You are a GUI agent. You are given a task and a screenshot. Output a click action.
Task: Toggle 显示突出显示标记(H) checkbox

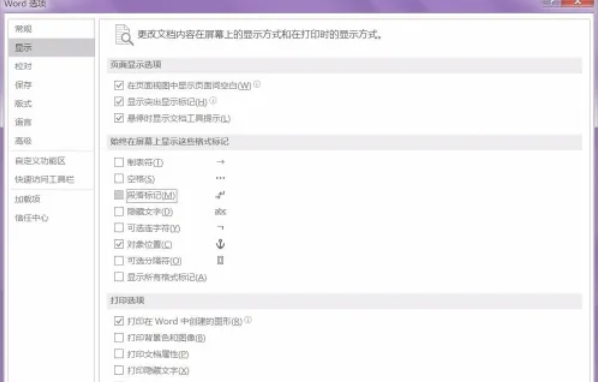pyautogui.click(x=119, y=101)
